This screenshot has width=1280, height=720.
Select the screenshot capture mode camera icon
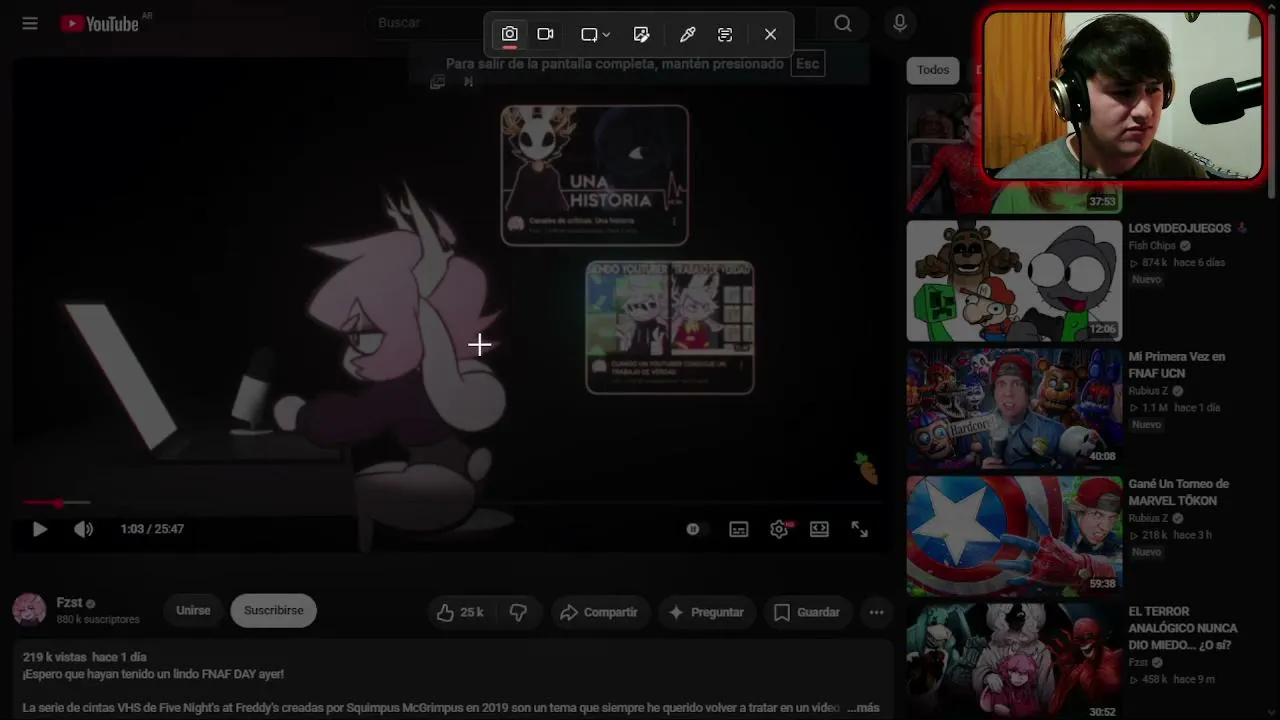pos(510,34)
